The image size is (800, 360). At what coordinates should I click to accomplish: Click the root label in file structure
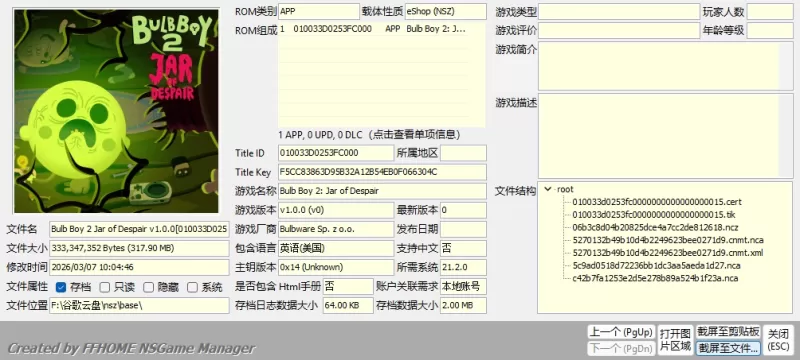[565, 189]
